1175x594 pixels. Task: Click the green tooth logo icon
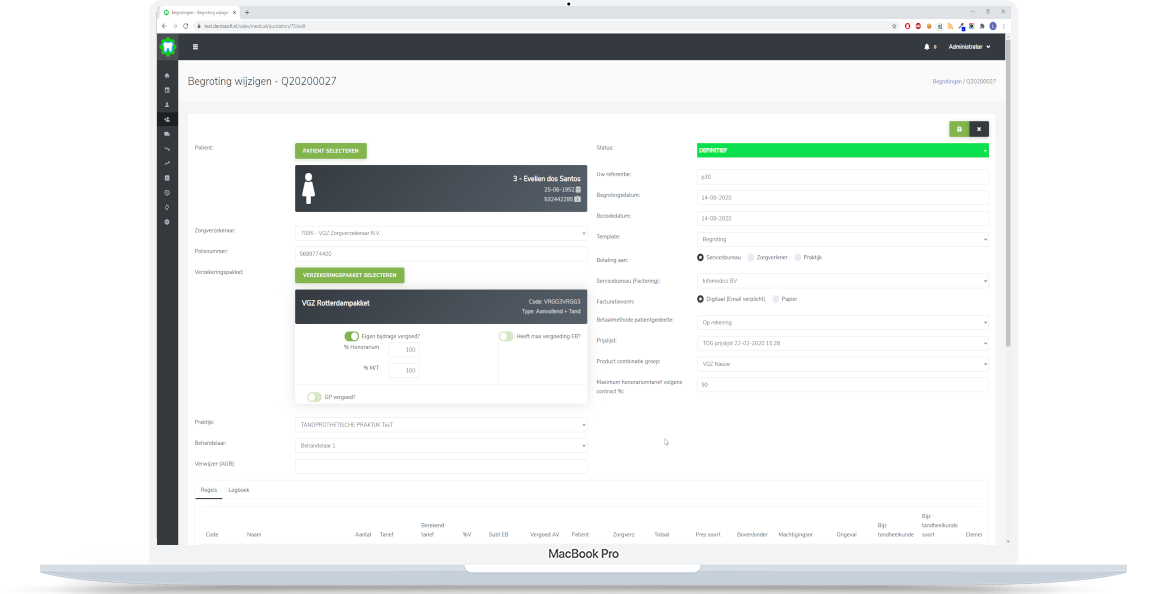coord(168,47)
